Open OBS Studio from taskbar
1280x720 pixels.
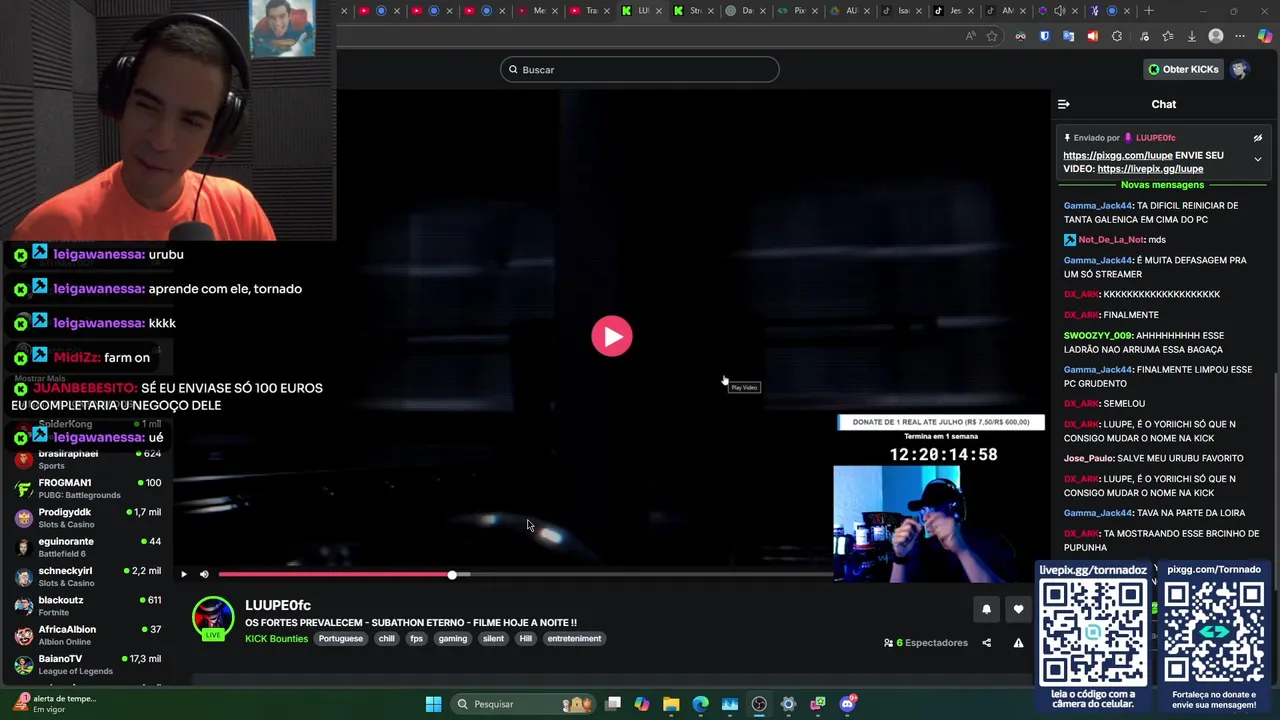[x=759, y=704]
